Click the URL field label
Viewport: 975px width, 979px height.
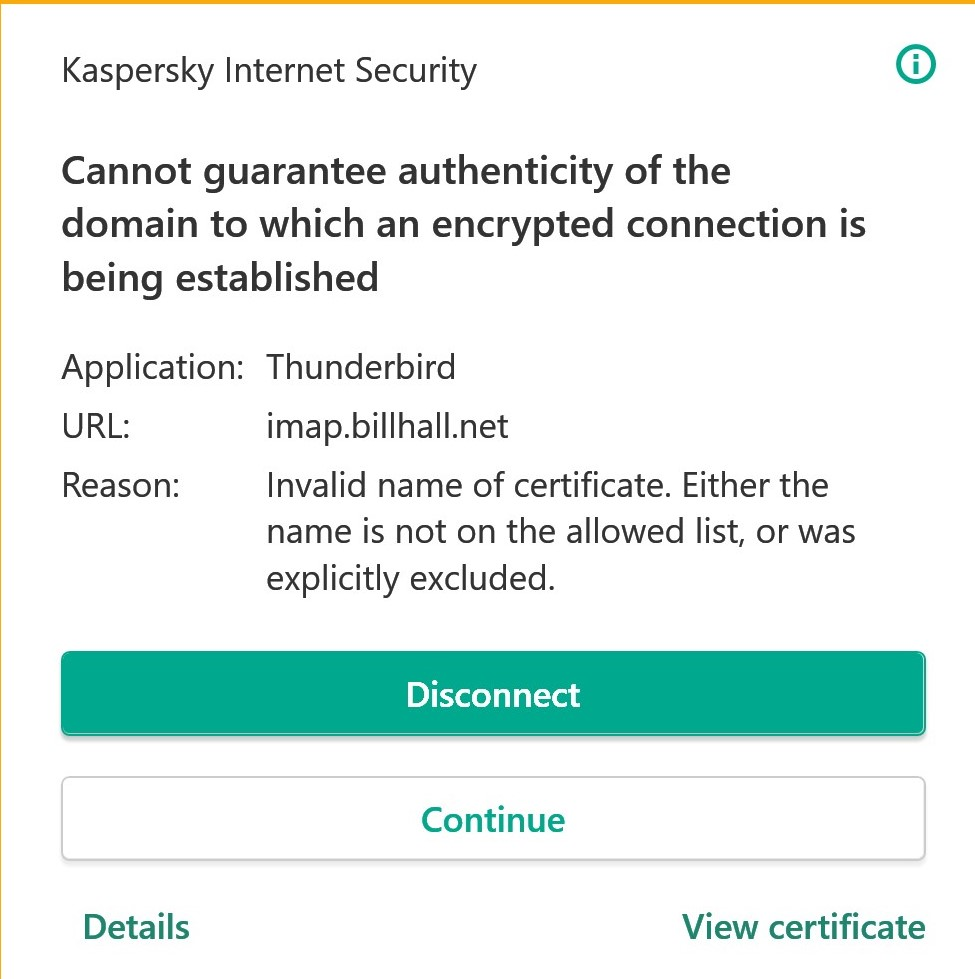96,427
